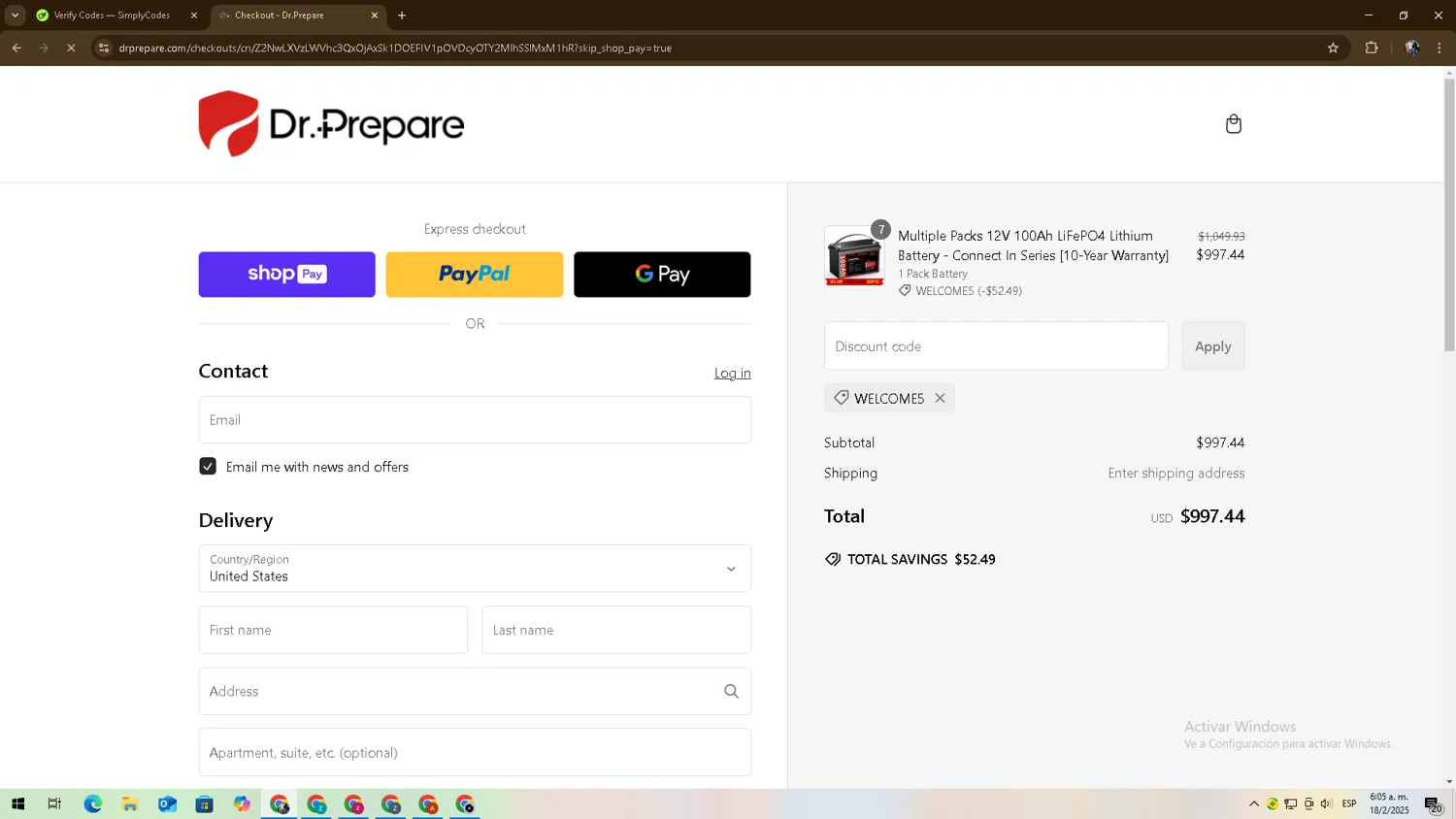Open the shopping bag cart icon
This screenshot has width=1456, height=819.
(1234, 124)
